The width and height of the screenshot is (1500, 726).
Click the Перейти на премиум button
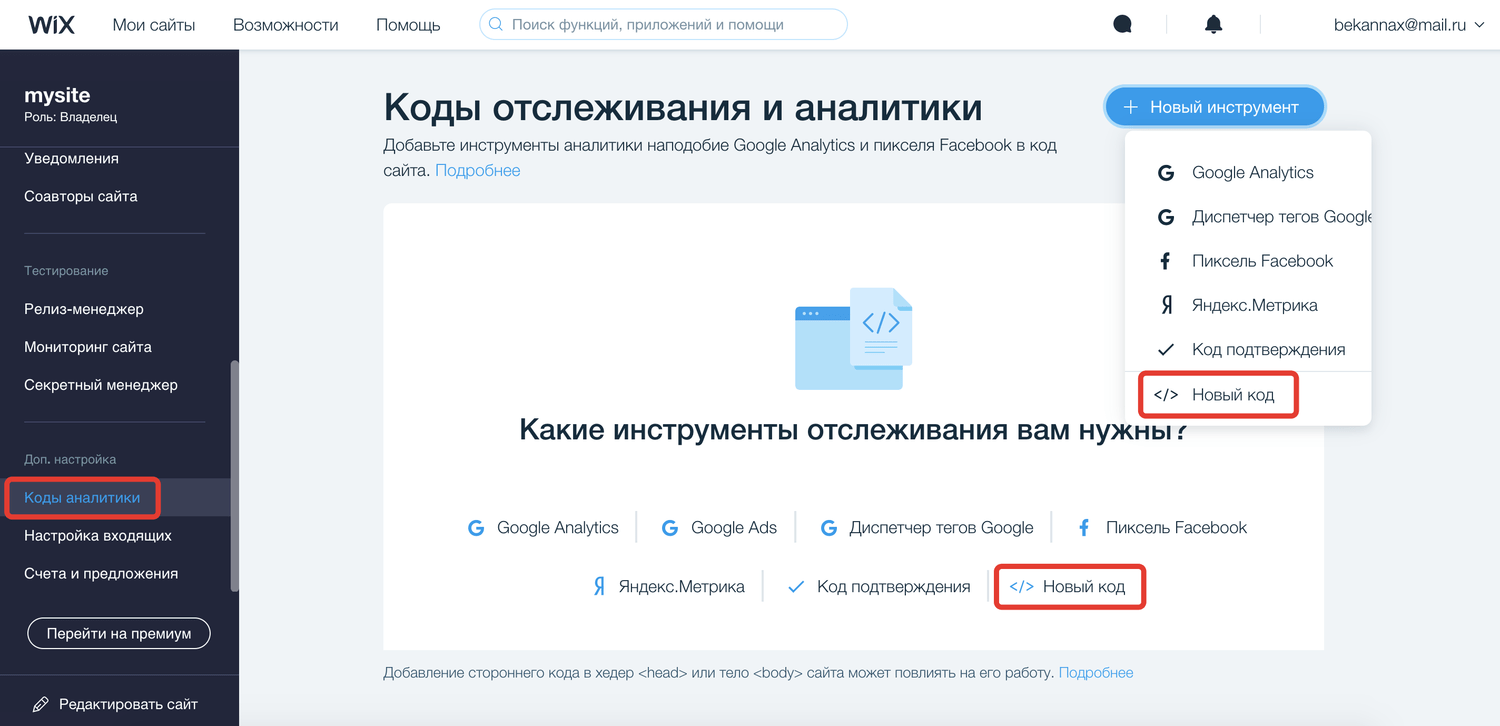tap(119, 633)
